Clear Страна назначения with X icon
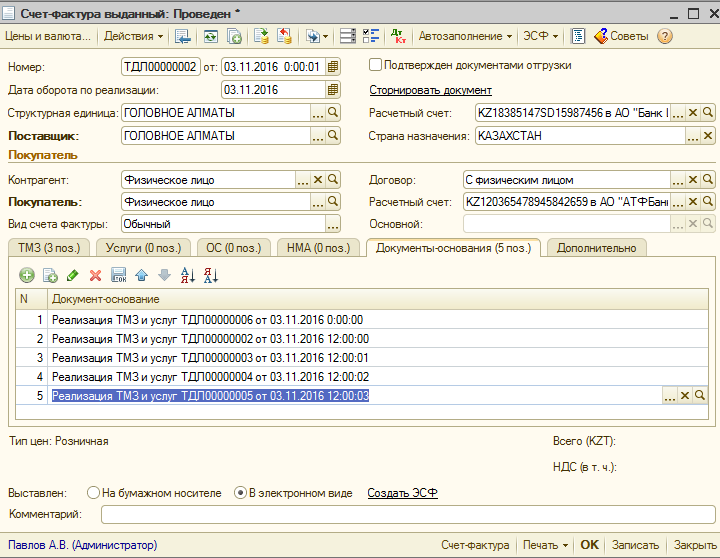The image size is (720, 558). (708, 135)
